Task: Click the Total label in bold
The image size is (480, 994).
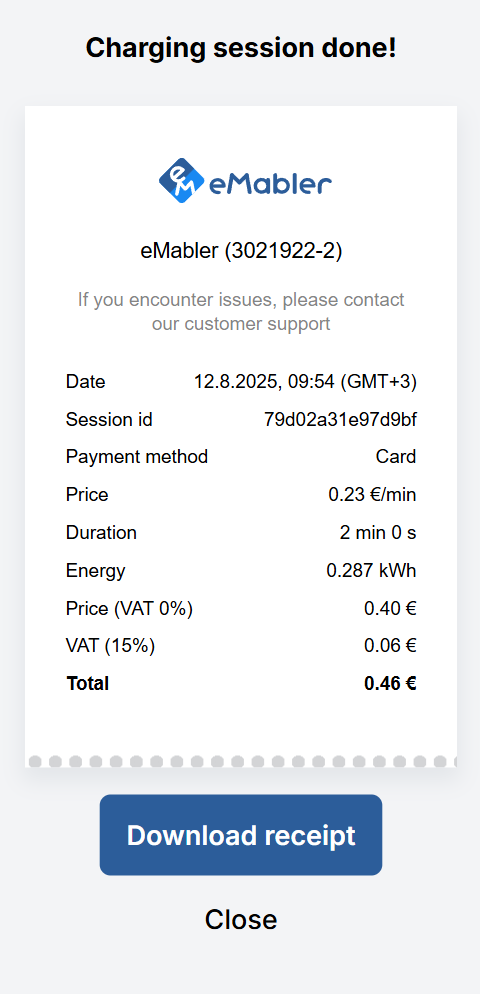Action: click(x=88, y=683)
